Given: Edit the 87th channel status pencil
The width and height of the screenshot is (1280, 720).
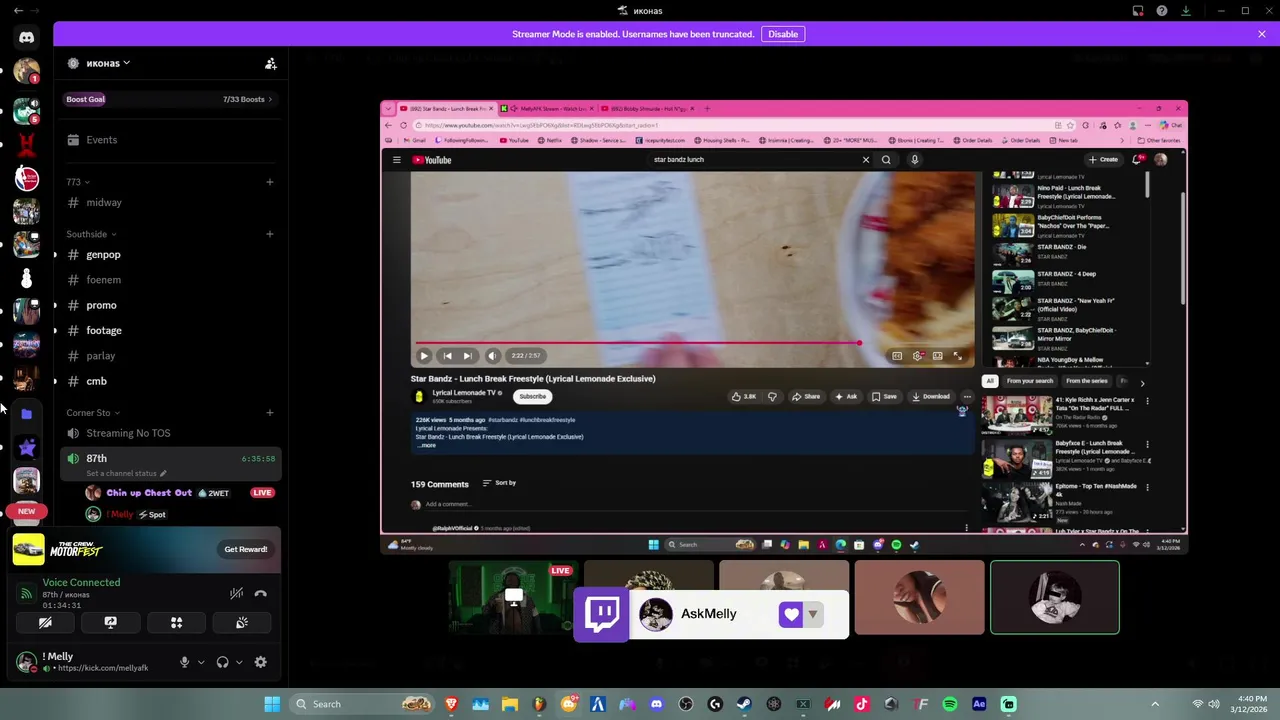Looking at the screenshot, I should pyautogui.click(x=163, y=474).
